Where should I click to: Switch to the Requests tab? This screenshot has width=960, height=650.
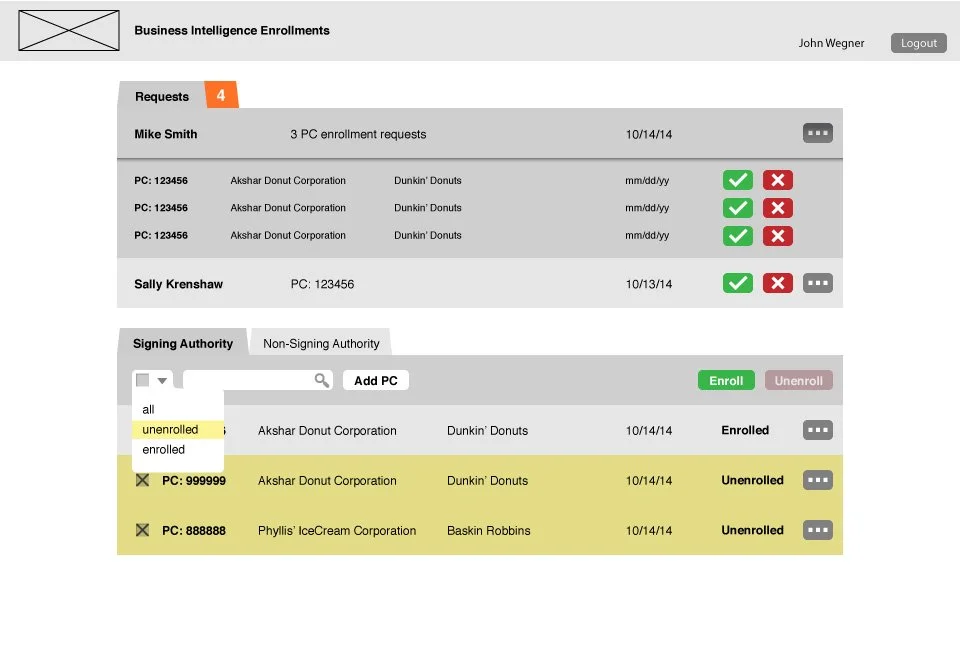[x=162, y=96]
